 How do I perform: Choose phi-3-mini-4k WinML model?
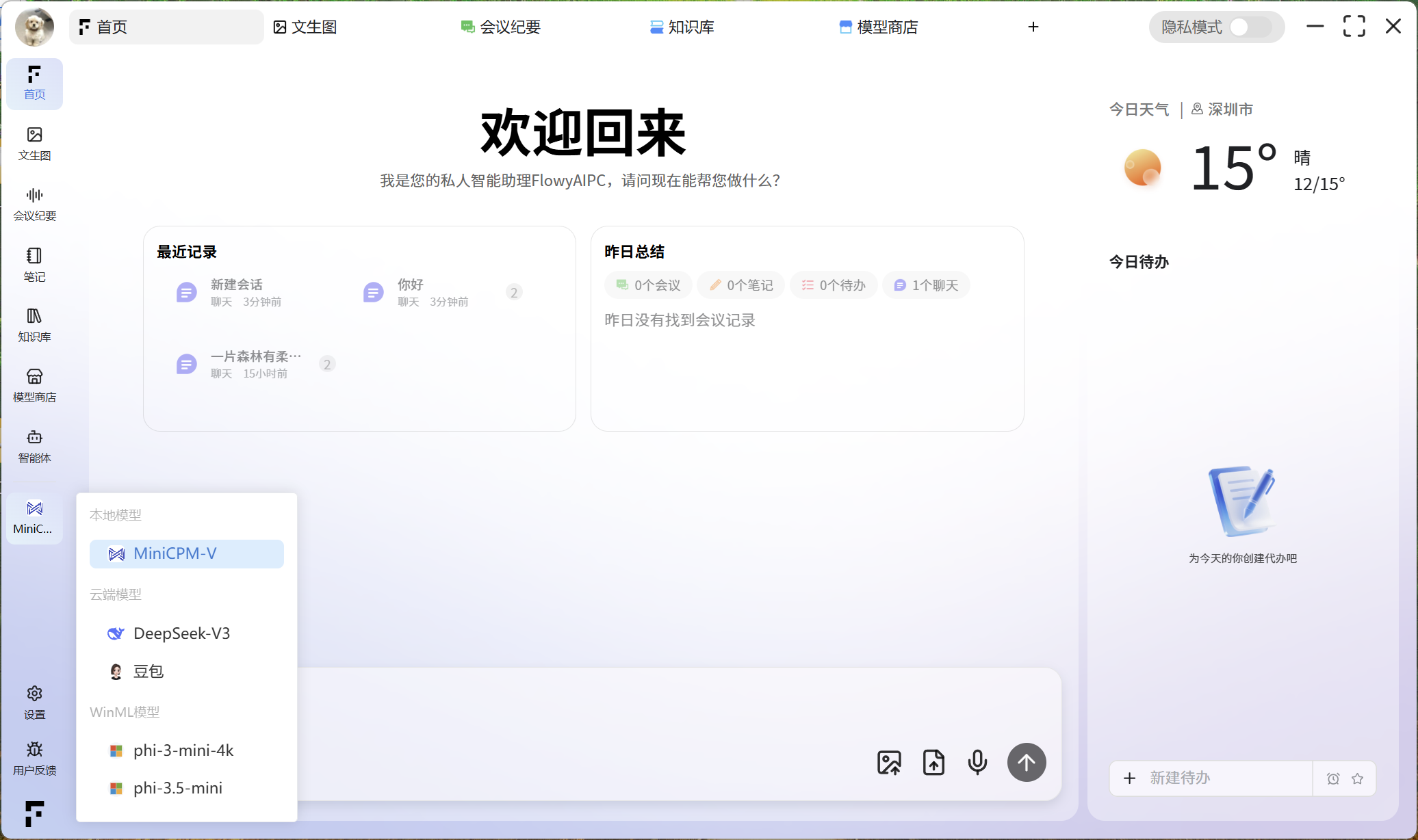183,750
